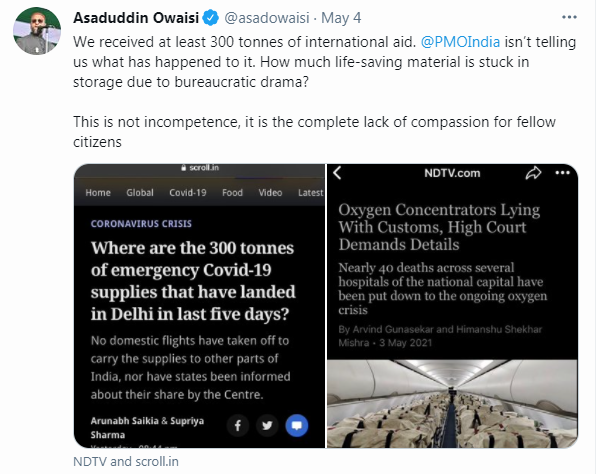Open the NDTV three-dot options icon
The image size is (609, 474).
(x=562, y=173)
